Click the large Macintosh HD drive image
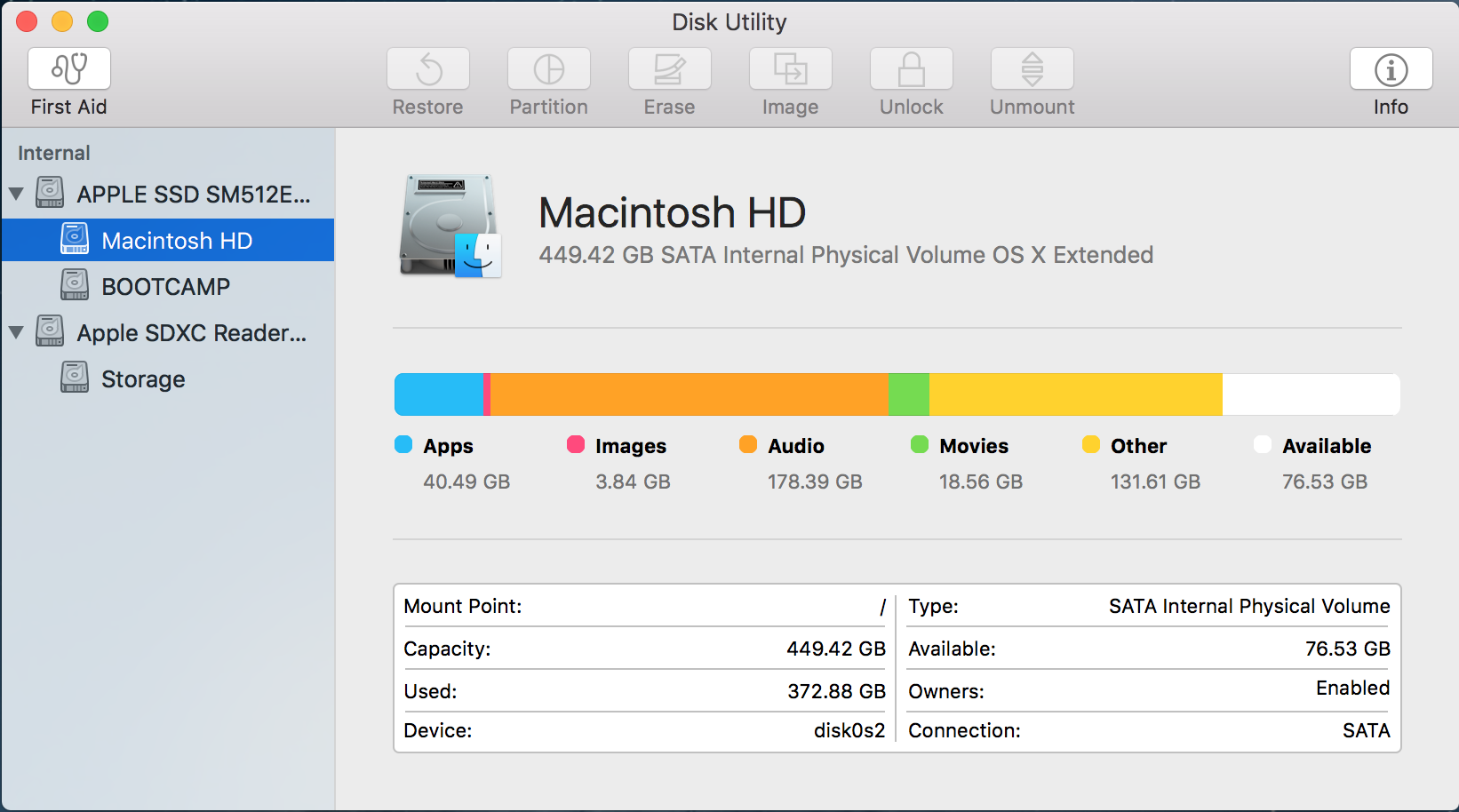 [x=450, y=226]
